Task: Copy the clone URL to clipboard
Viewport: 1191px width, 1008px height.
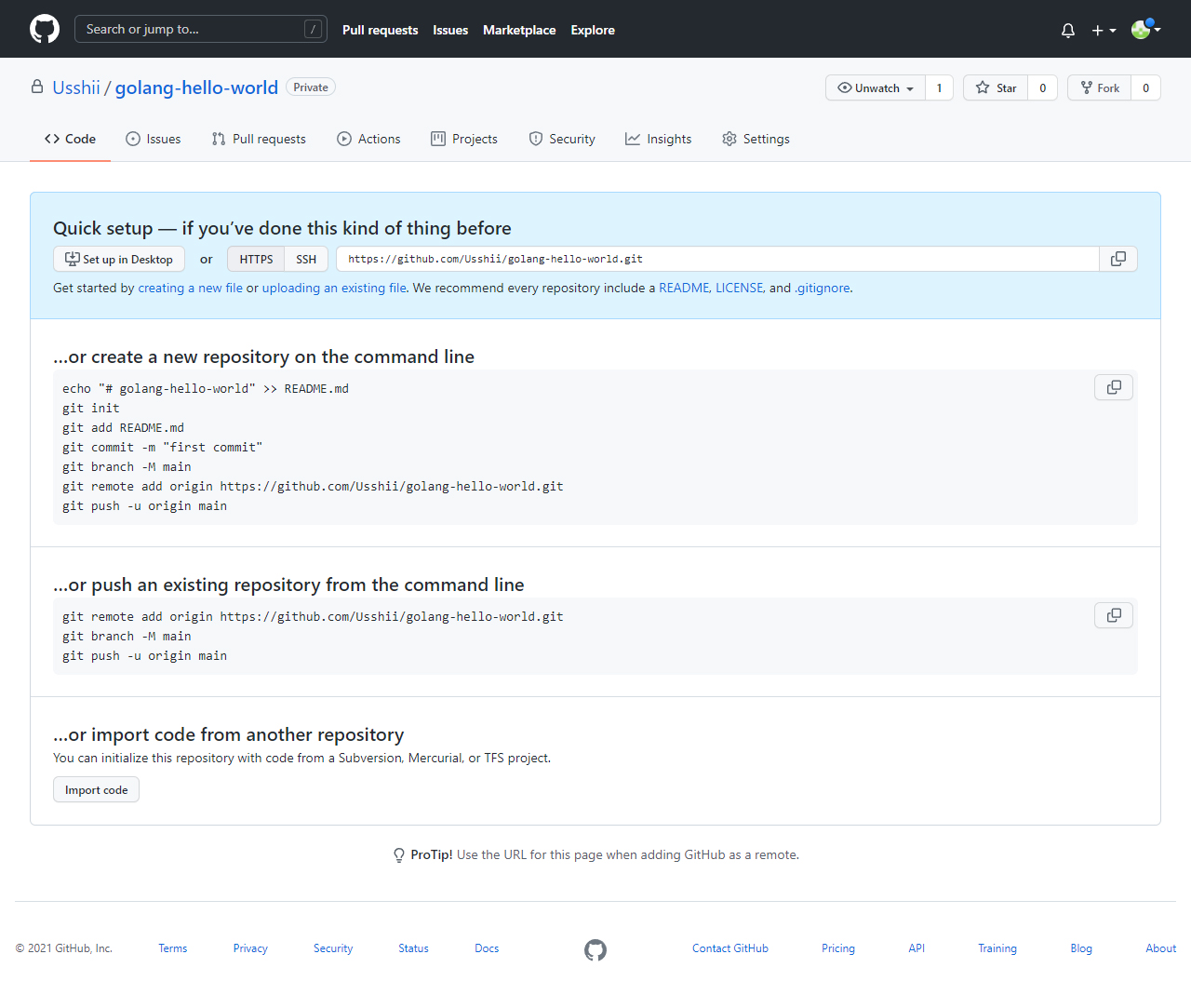Action: [1118, 259]
